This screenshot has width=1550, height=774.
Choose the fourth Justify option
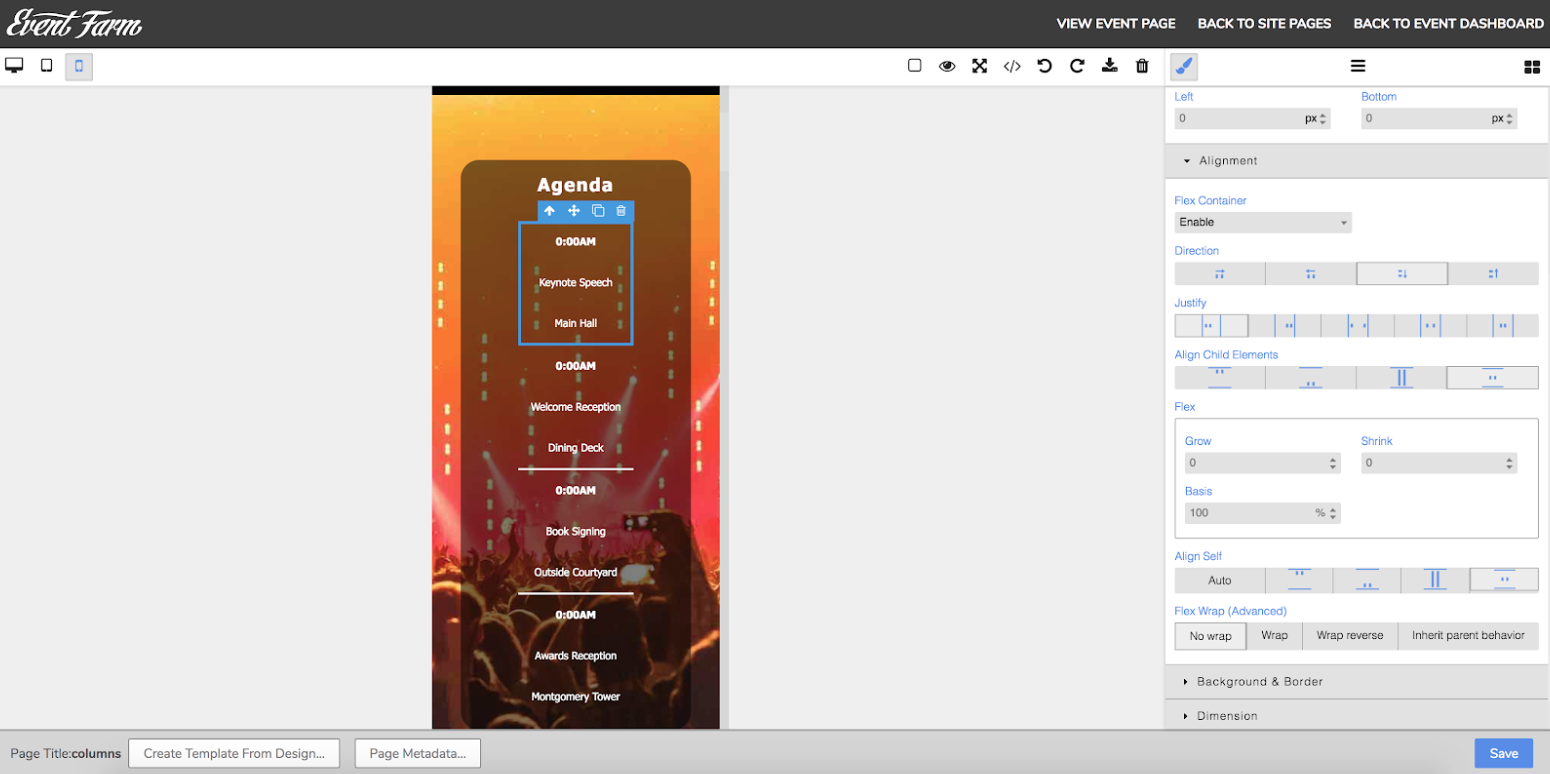click(1430, 326)
